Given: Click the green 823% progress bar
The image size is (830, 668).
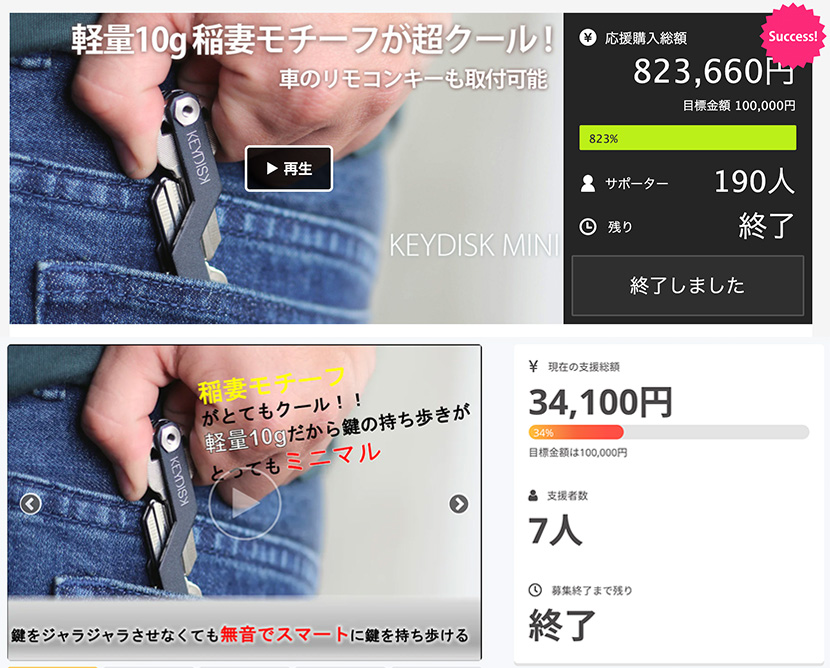Looking at the screenshot, I should 688,138.
